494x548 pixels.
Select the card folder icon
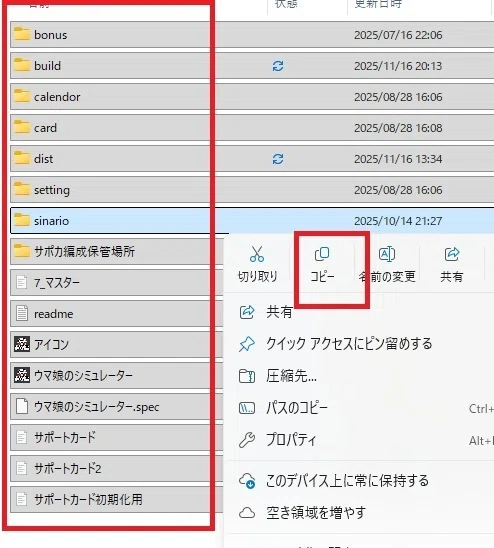click(x=22, y=127)
